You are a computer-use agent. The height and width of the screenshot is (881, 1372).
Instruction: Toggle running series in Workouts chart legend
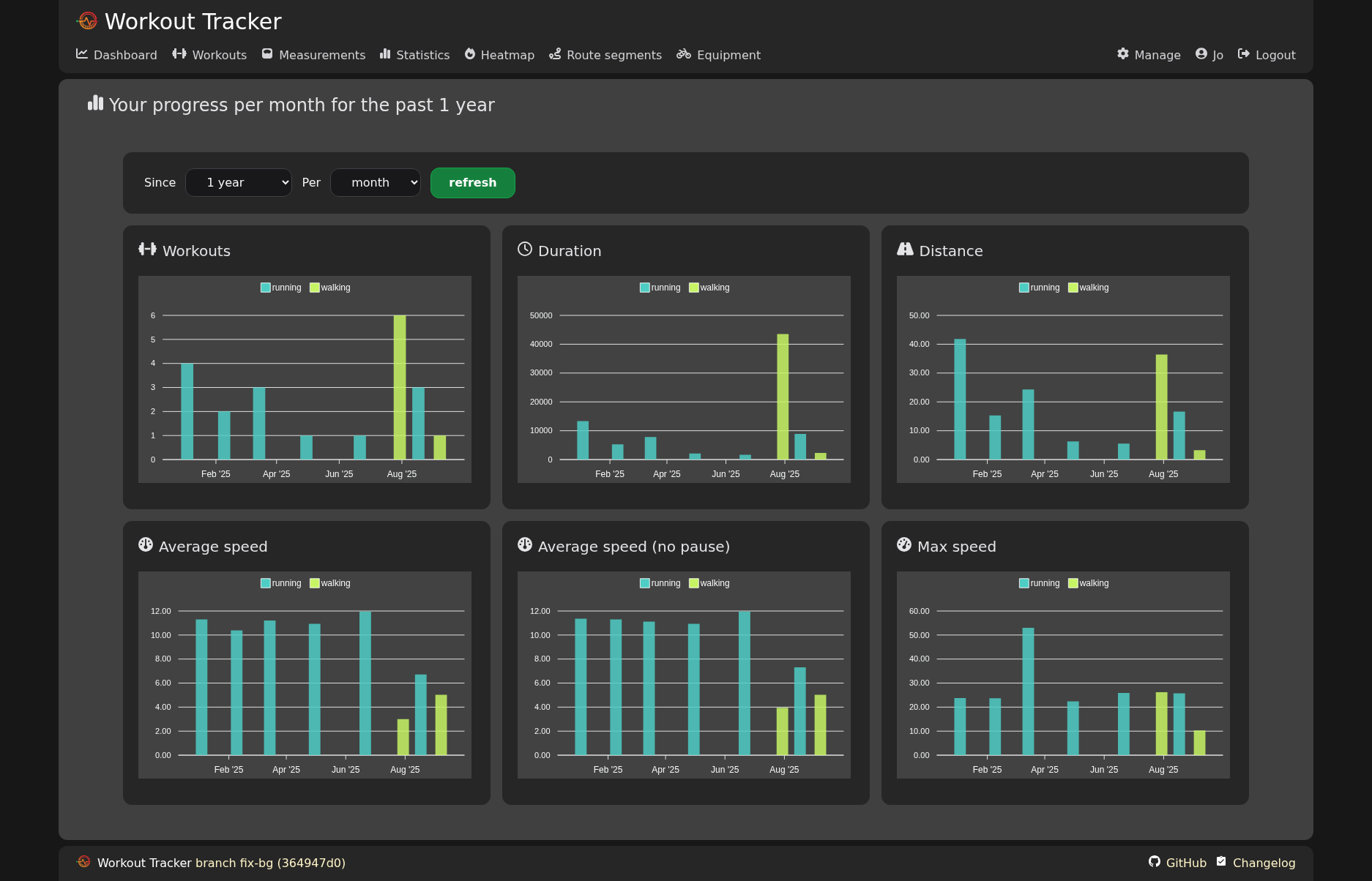point(280,288)
